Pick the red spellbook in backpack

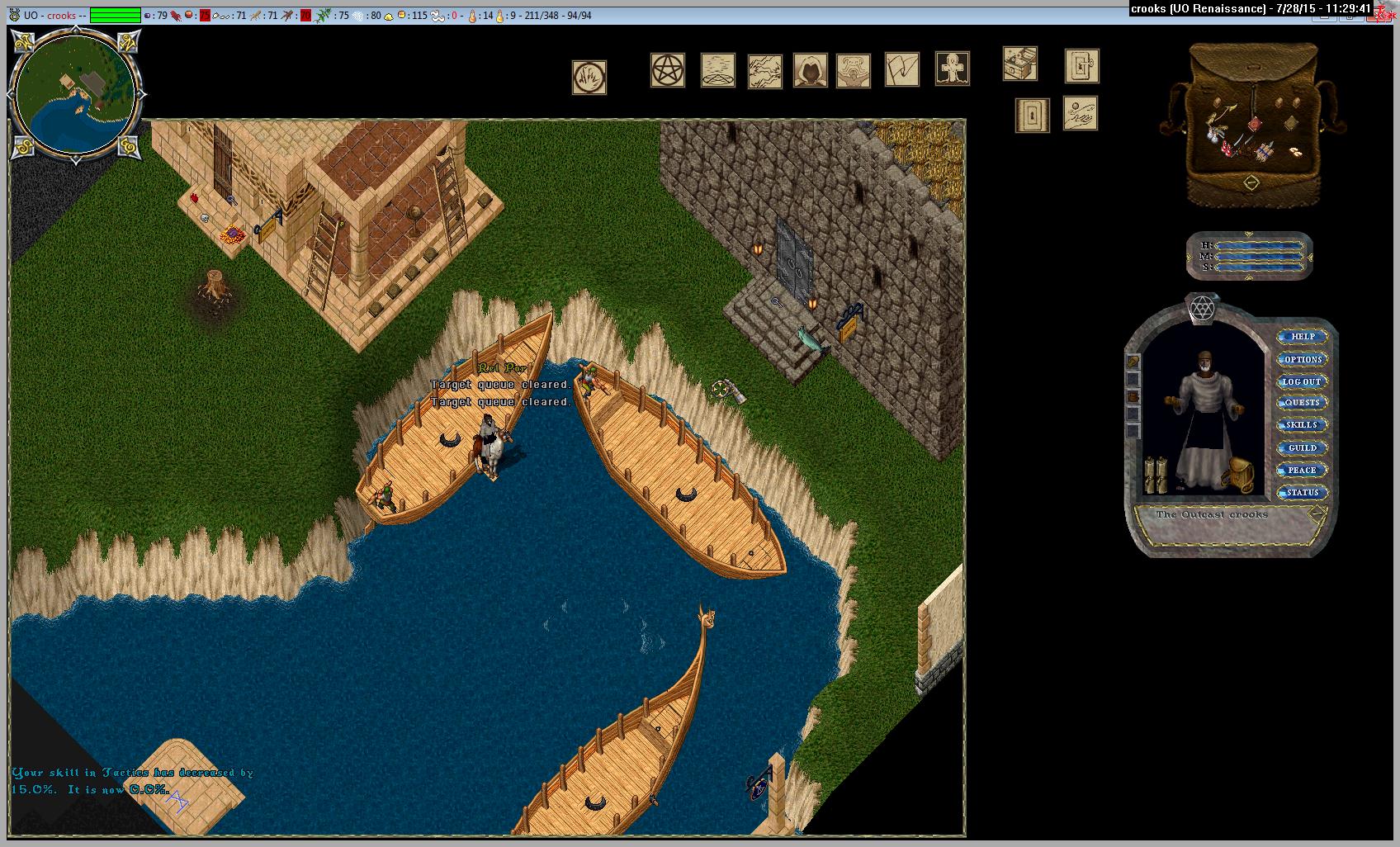[1255, 124]
